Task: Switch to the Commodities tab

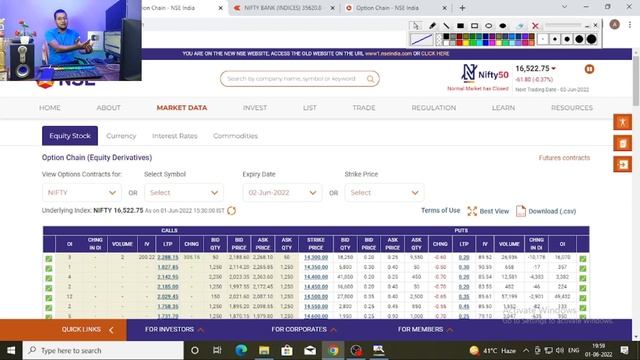Action: point(236,136)
